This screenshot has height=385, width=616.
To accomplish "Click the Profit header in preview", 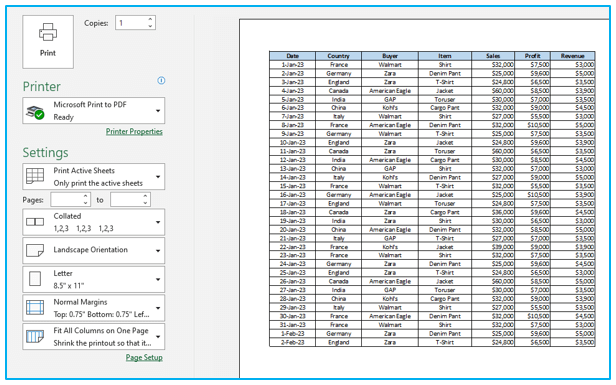I will click(x=532, y=56).
